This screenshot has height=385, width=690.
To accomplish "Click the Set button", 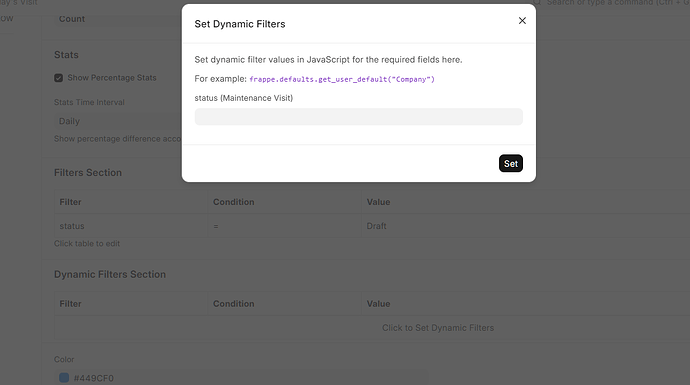I will 510,163.
